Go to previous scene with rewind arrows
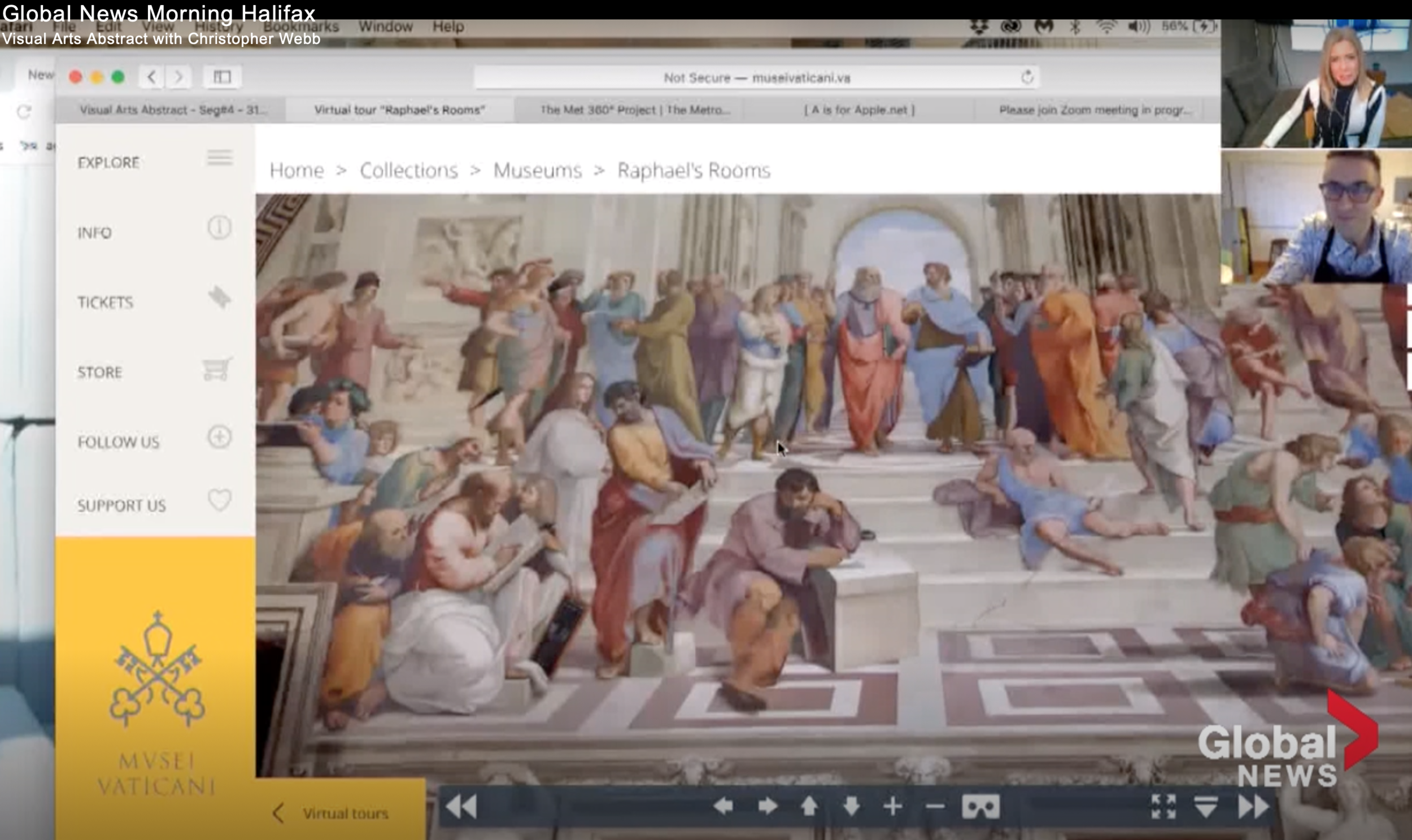 tap(461, 806)
